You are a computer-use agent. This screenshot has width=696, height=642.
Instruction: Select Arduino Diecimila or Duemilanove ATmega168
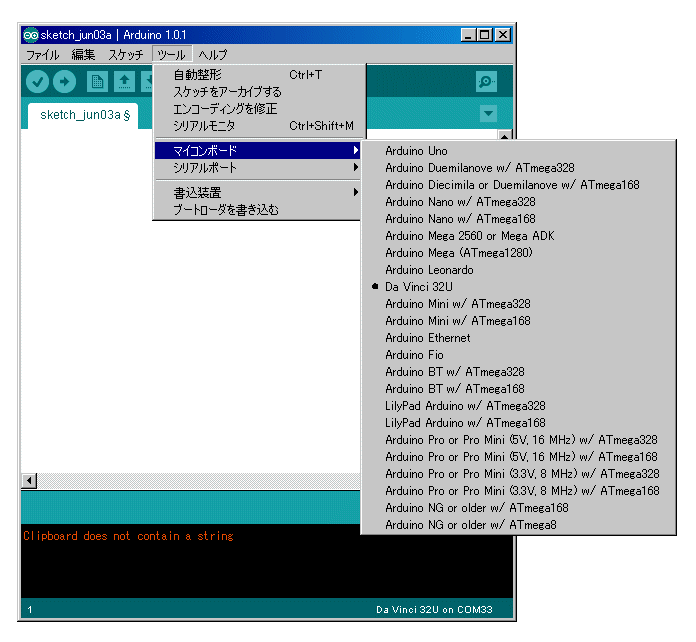pos(518,185)
